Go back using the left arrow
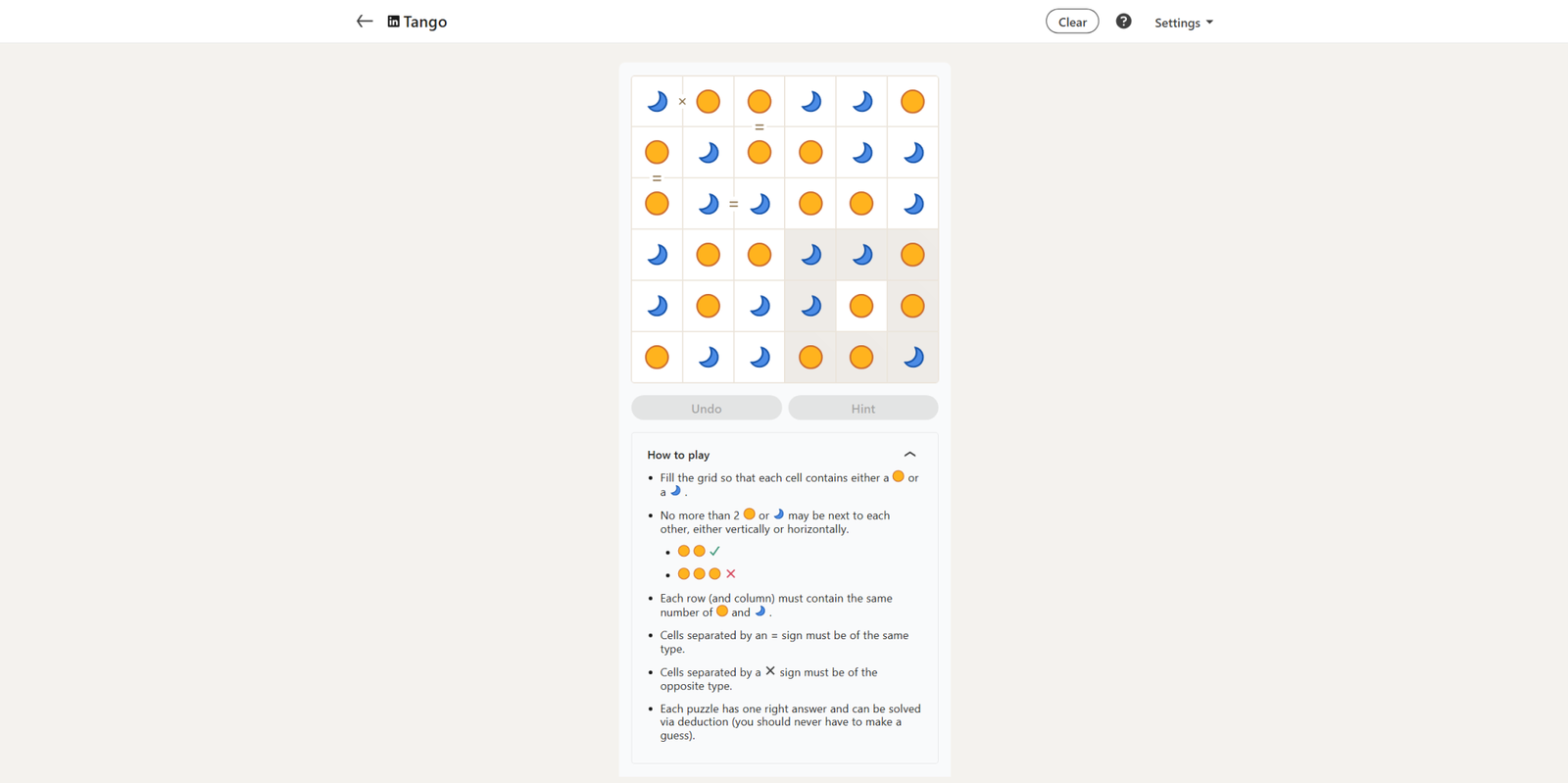The height and width of the screenshot is (783, 1568). click(365, 22)
